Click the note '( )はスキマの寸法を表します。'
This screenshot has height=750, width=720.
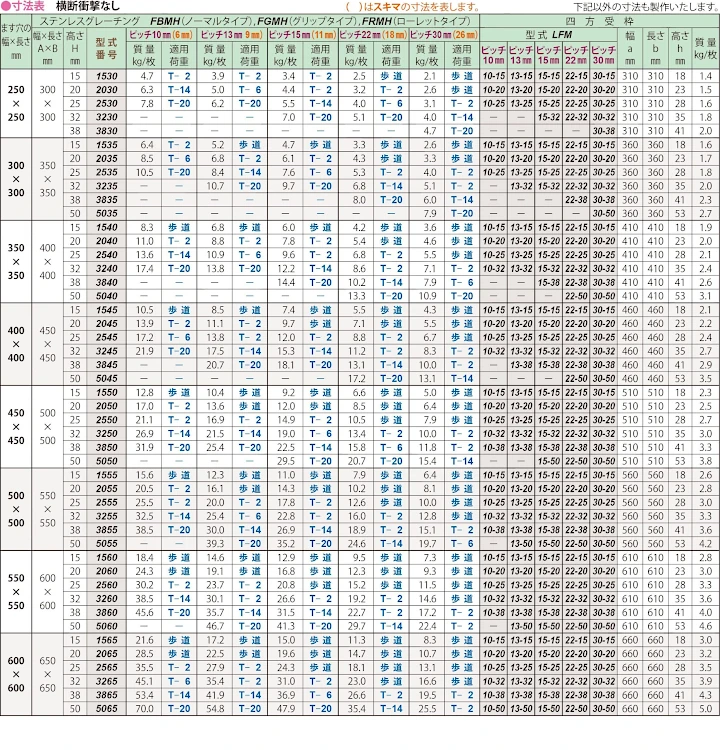(x=413, y=7)
